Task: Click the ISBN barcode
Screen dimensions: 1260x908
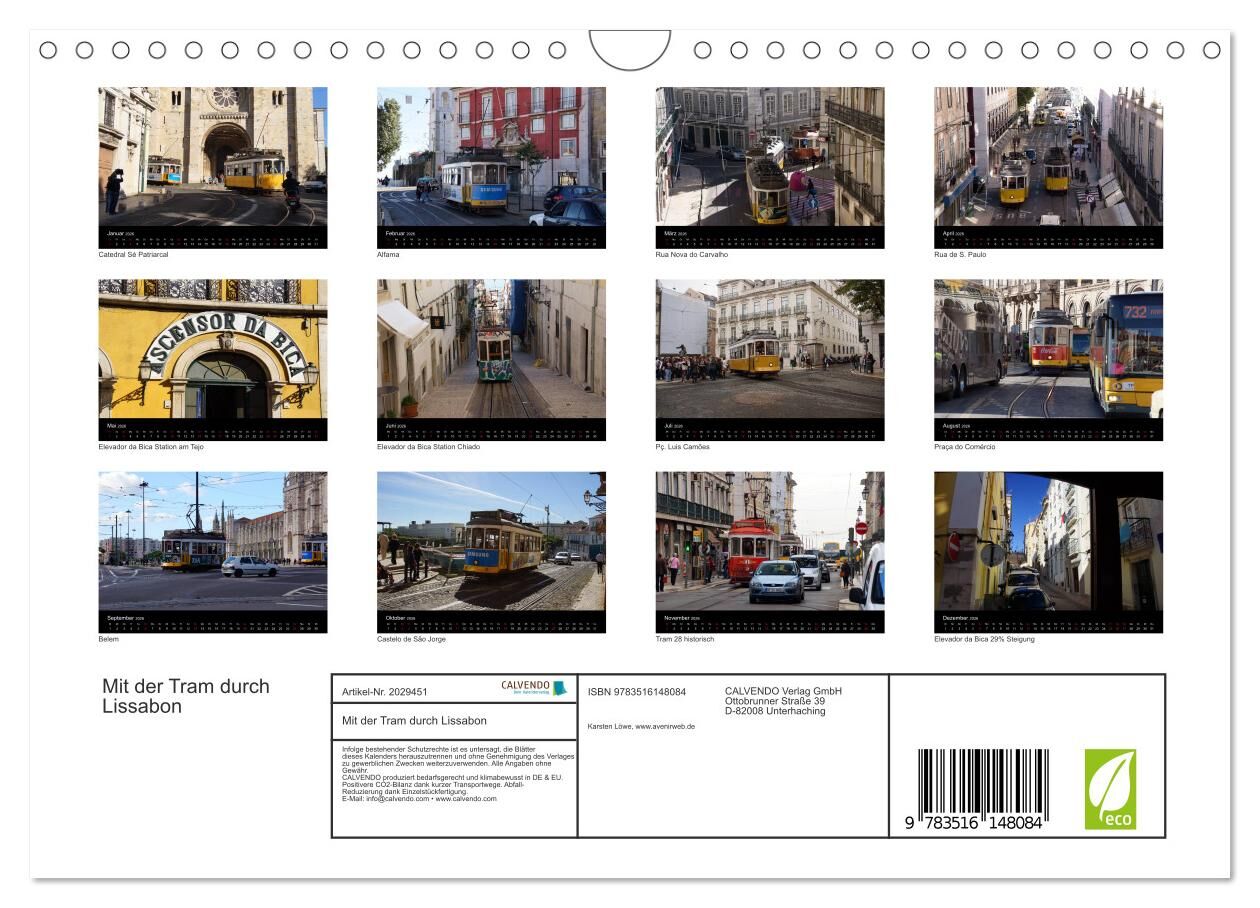Action: (982, 788)
